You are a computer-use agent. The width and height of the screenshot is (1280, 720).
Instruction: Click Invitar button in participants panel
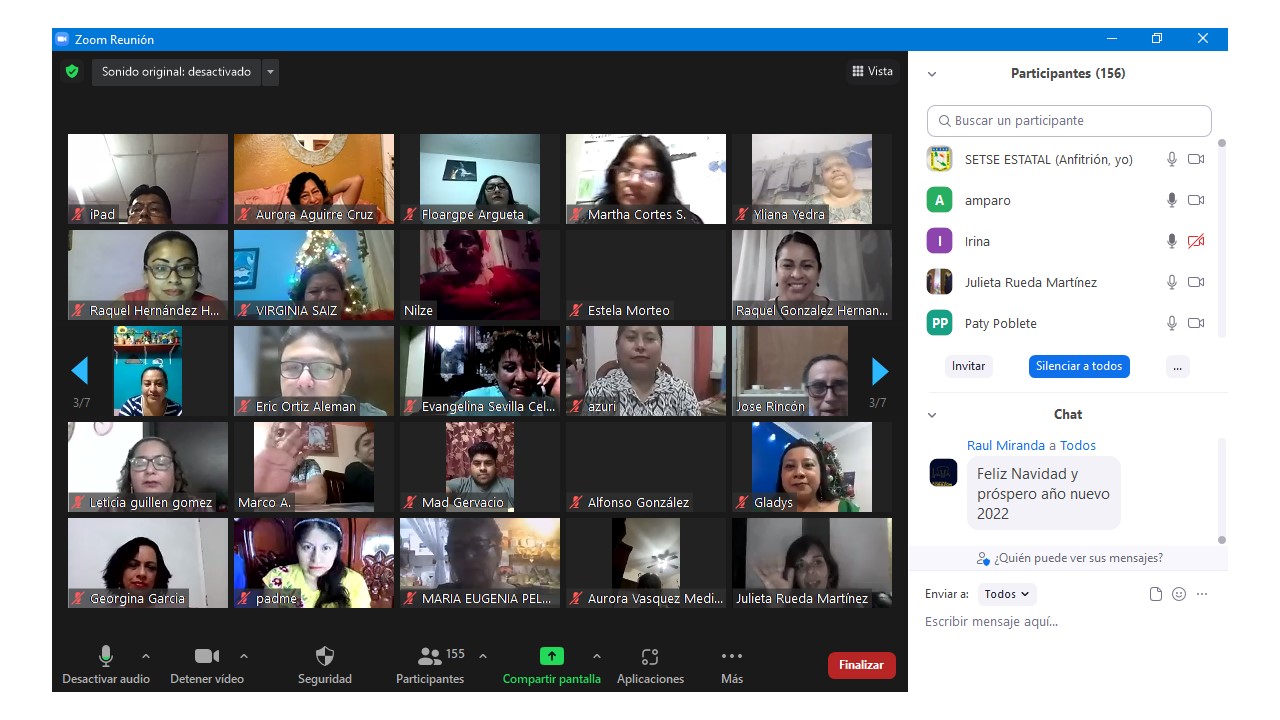coord(968,366)
